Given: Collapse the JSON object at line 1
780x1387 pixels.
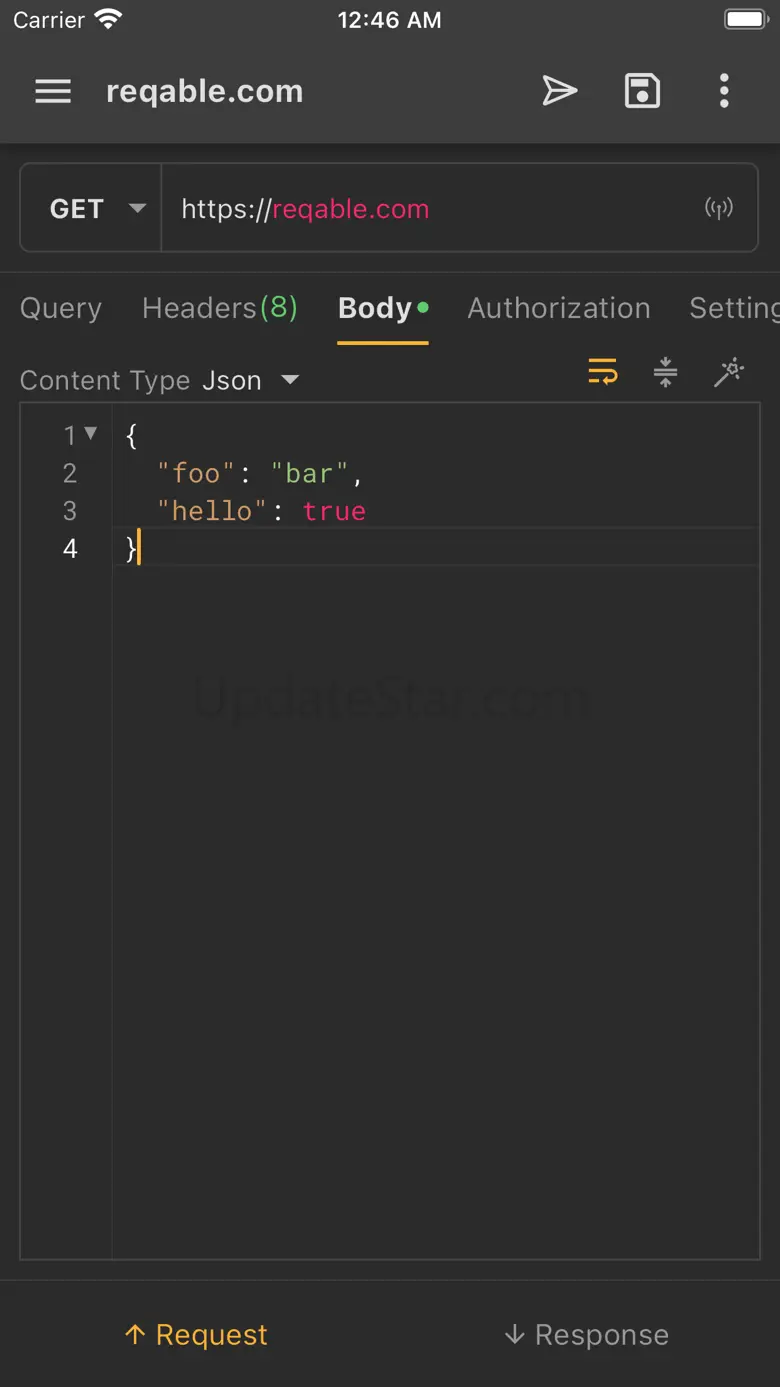Looking at the screenshot, I should pos(91,433).
